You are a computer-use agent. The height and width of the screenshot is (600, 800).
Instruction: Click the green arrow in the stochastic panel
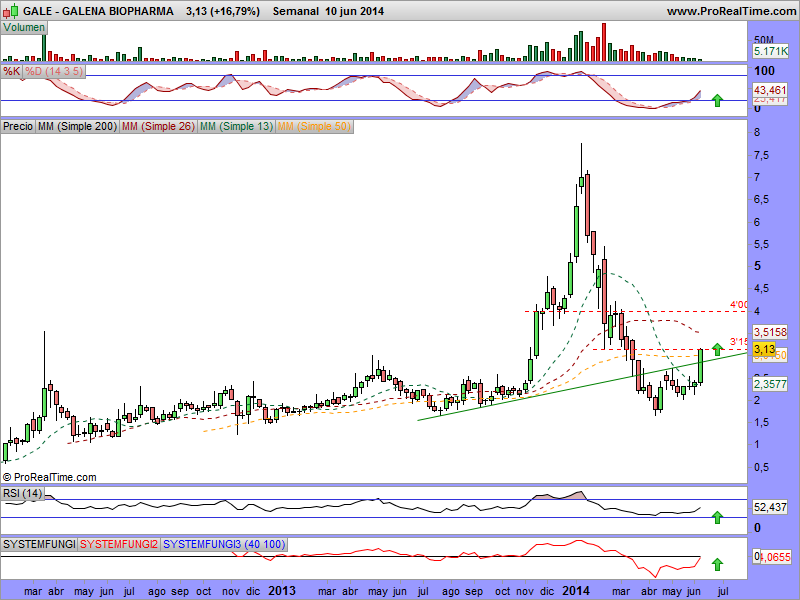point(717,100)
